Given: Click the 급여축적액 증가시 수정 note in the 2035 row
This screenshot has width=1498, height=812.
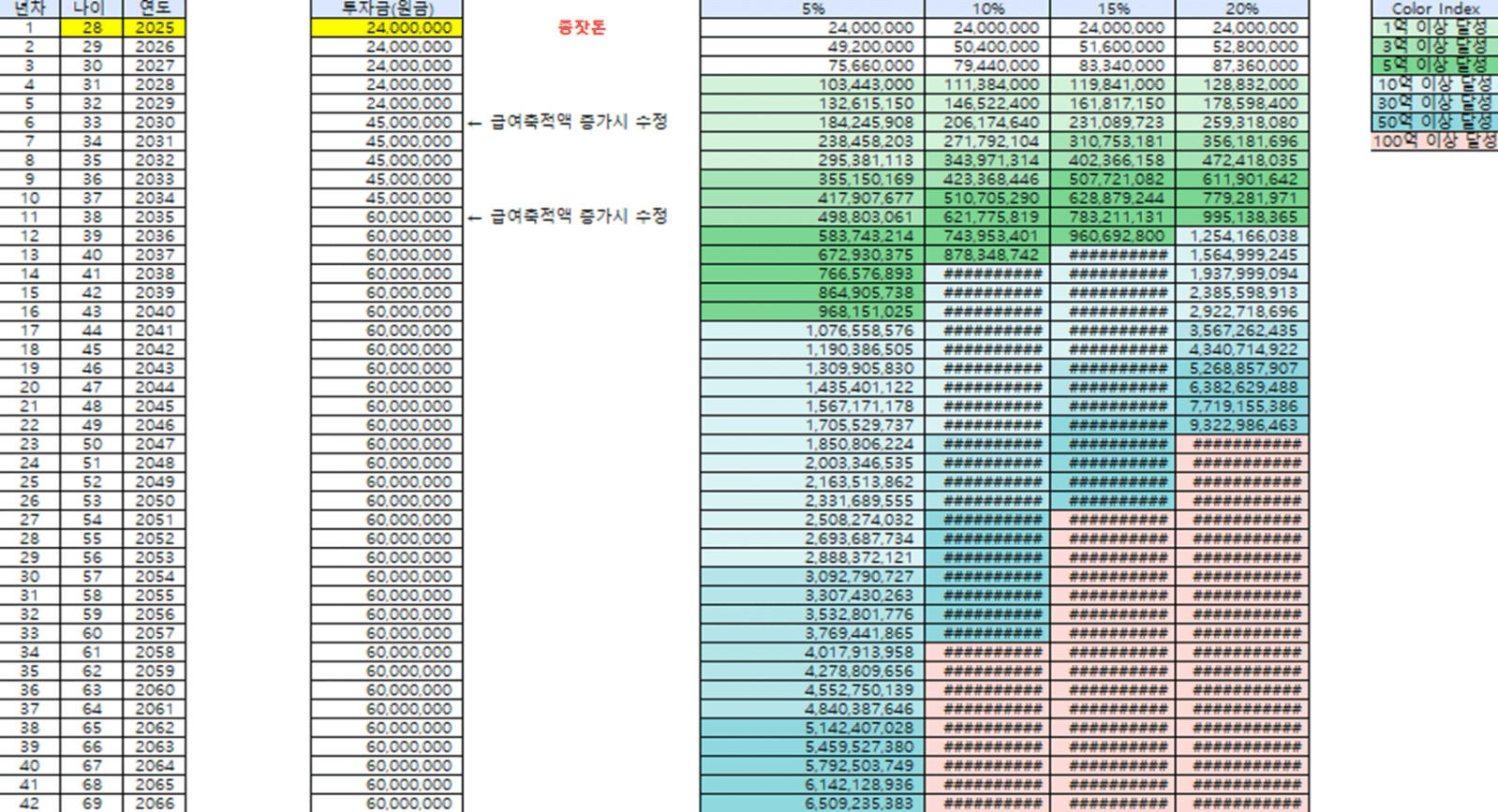Looking at the screenshot, I should point(568,216).
